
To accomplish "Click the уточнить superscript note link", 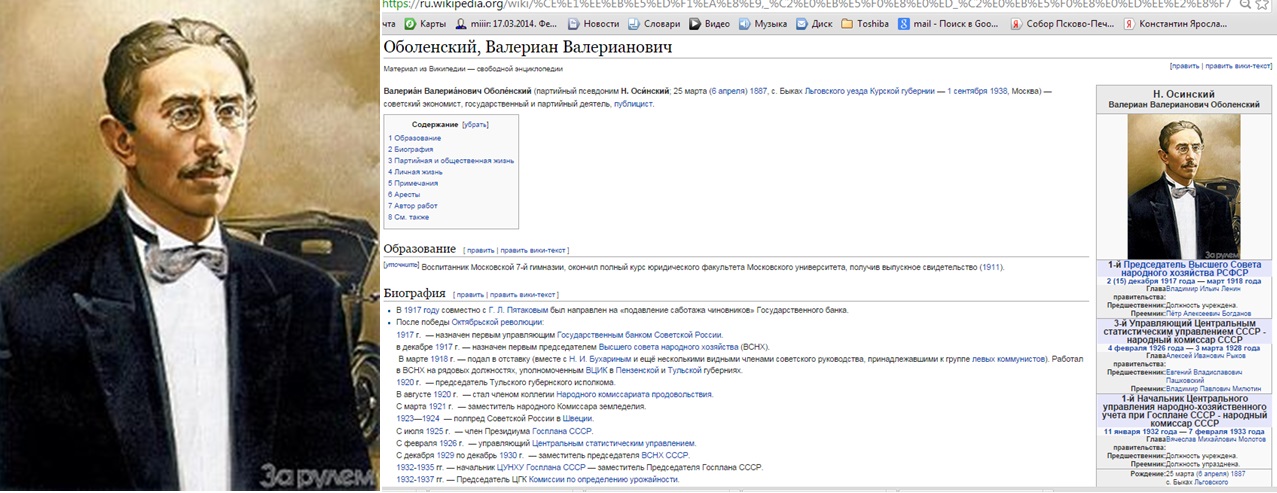I will 401,264.
